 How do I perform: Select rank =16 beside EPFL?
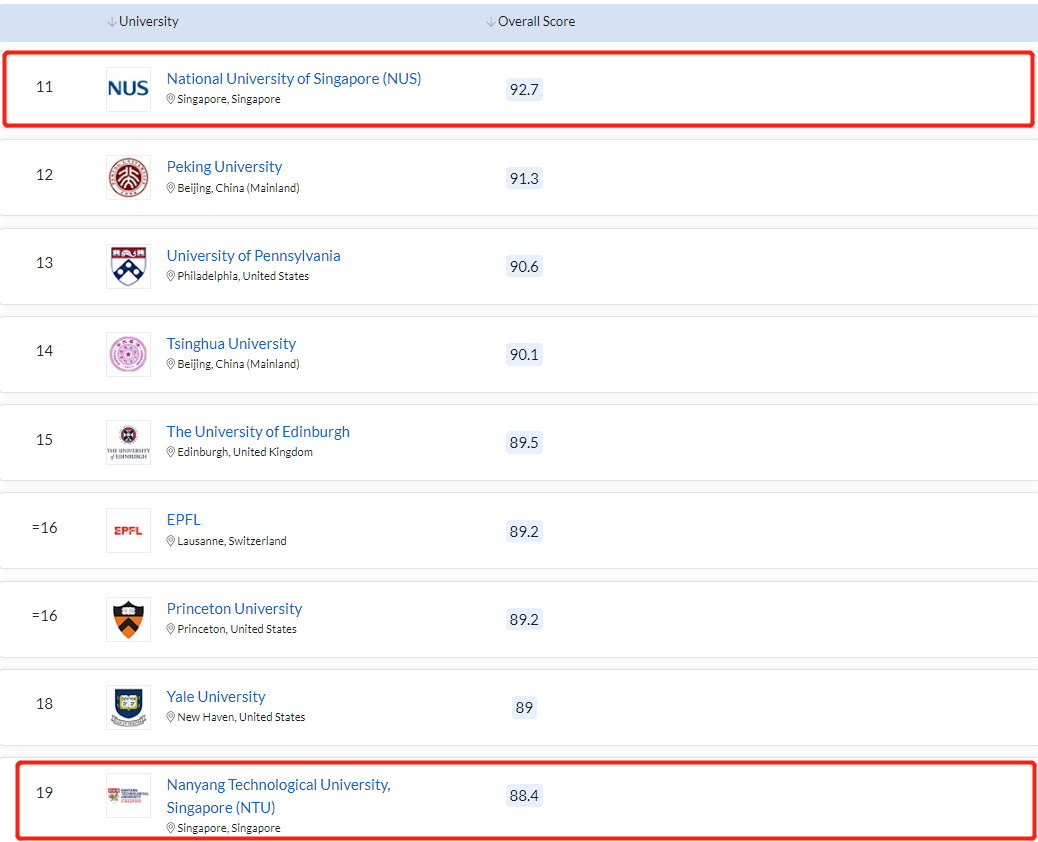[44, 528]
